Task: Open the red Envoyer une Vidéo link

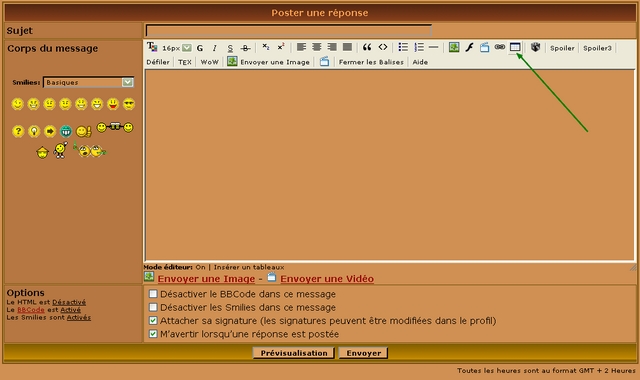Action: point(327,279)
